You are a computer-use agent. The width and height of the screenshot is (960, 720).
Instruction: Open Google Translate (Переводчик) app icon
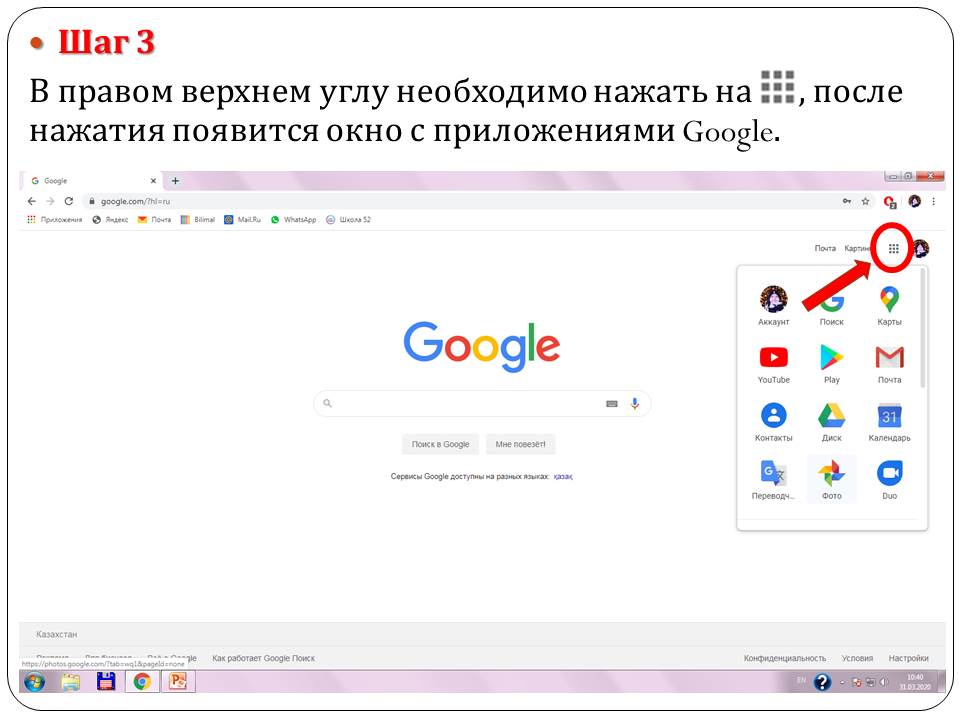(x=773, y=474)
